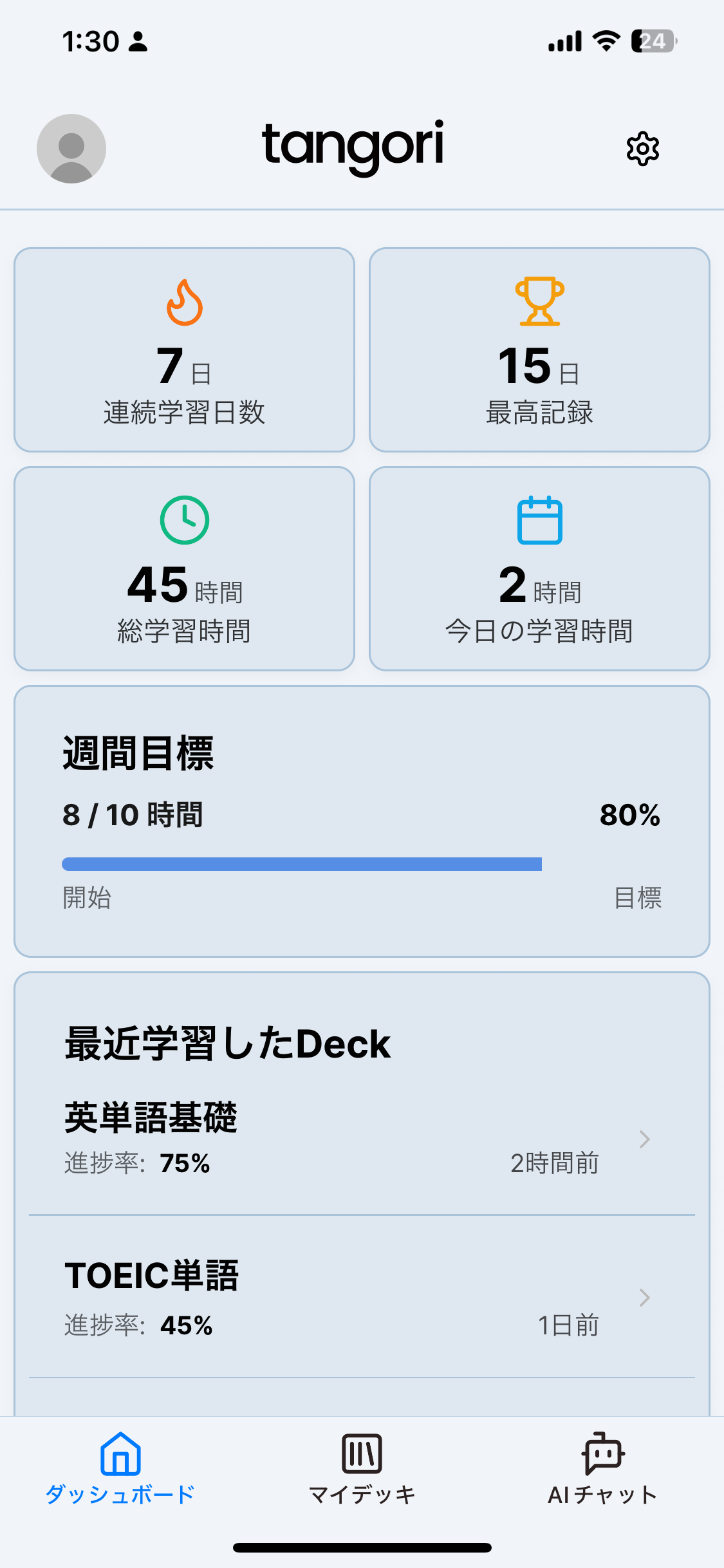Tap the weekly goal progress bar
Viewport: 724px width, 1568px height.
[302, 864]
